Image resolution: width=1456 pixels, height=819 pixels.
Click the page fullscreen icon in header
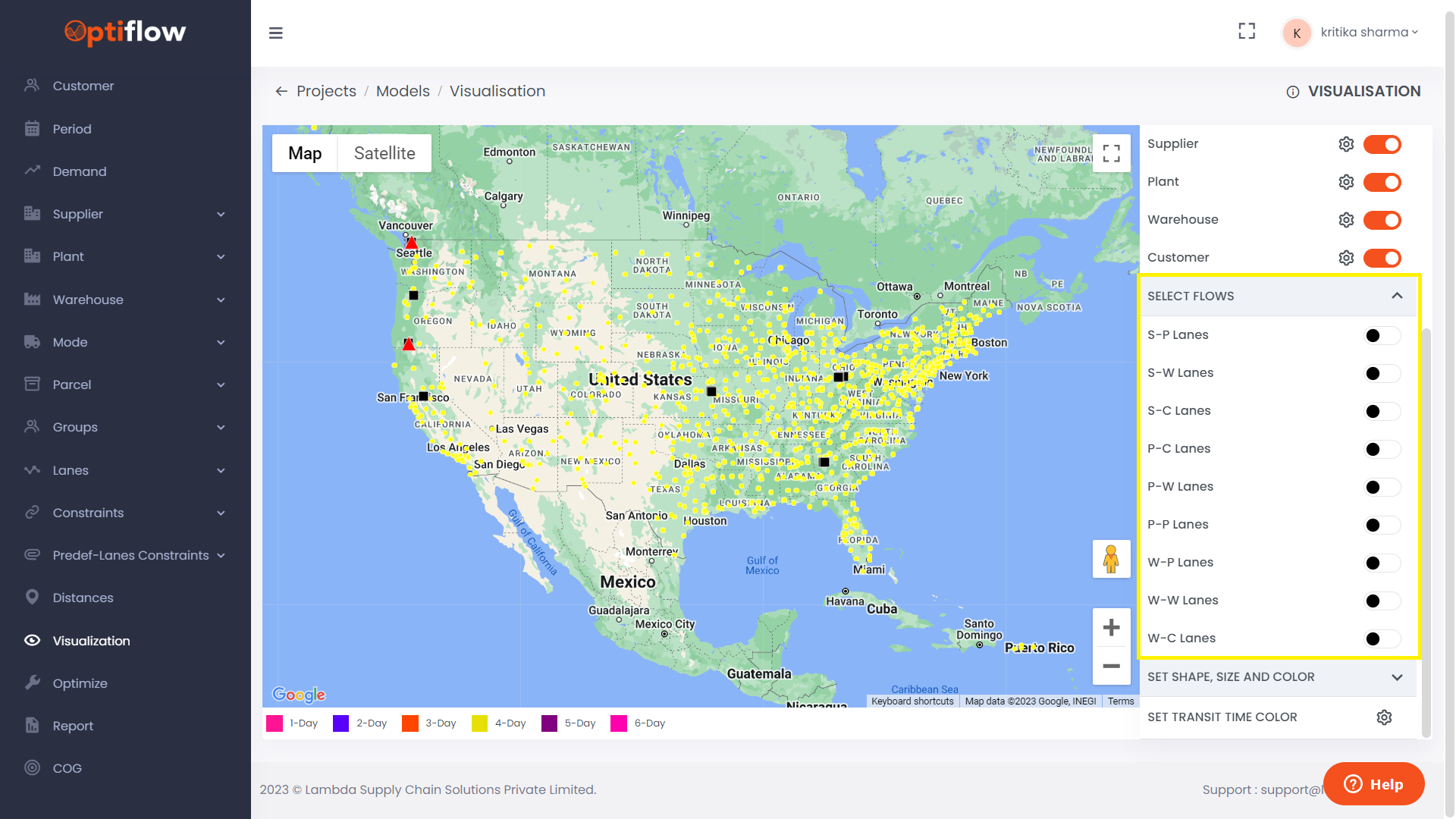[x=1247, y=31]
